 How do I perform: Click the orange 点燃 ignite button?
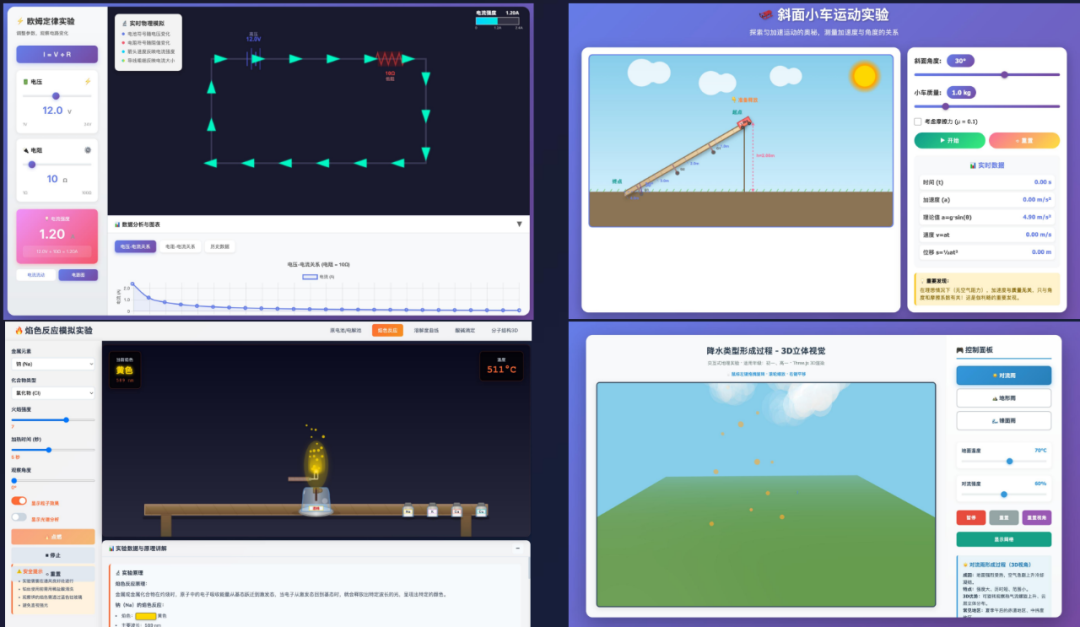(53, 536)
